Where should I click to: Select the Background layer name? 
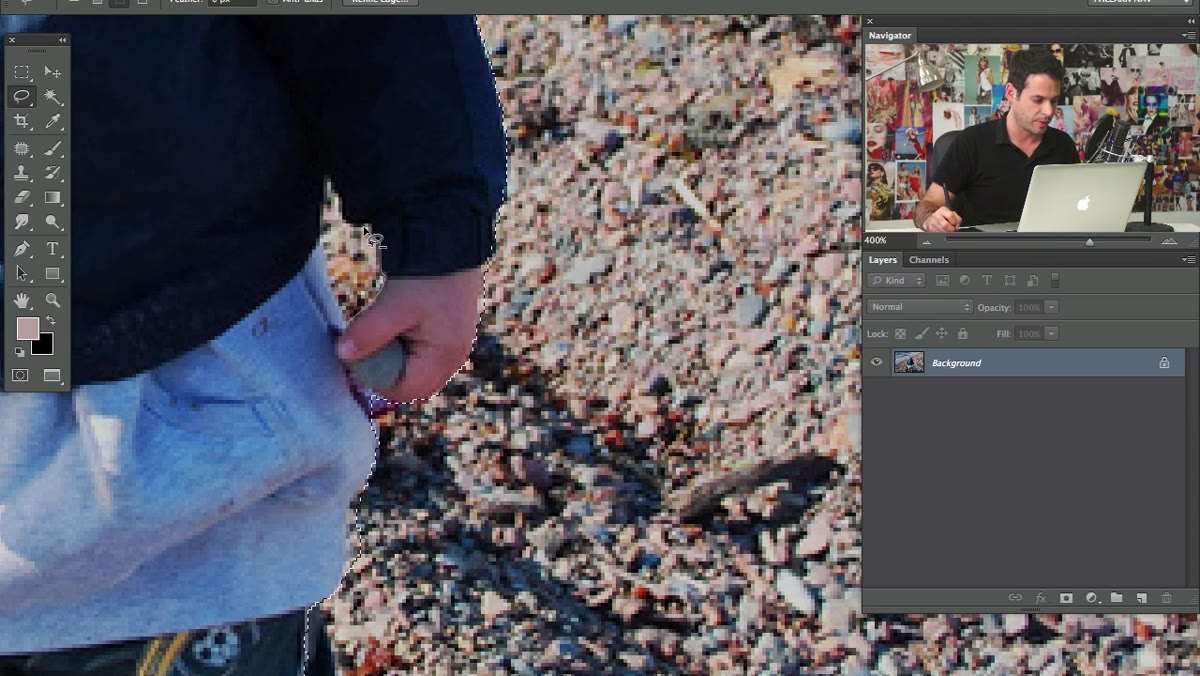coord(956,363)
